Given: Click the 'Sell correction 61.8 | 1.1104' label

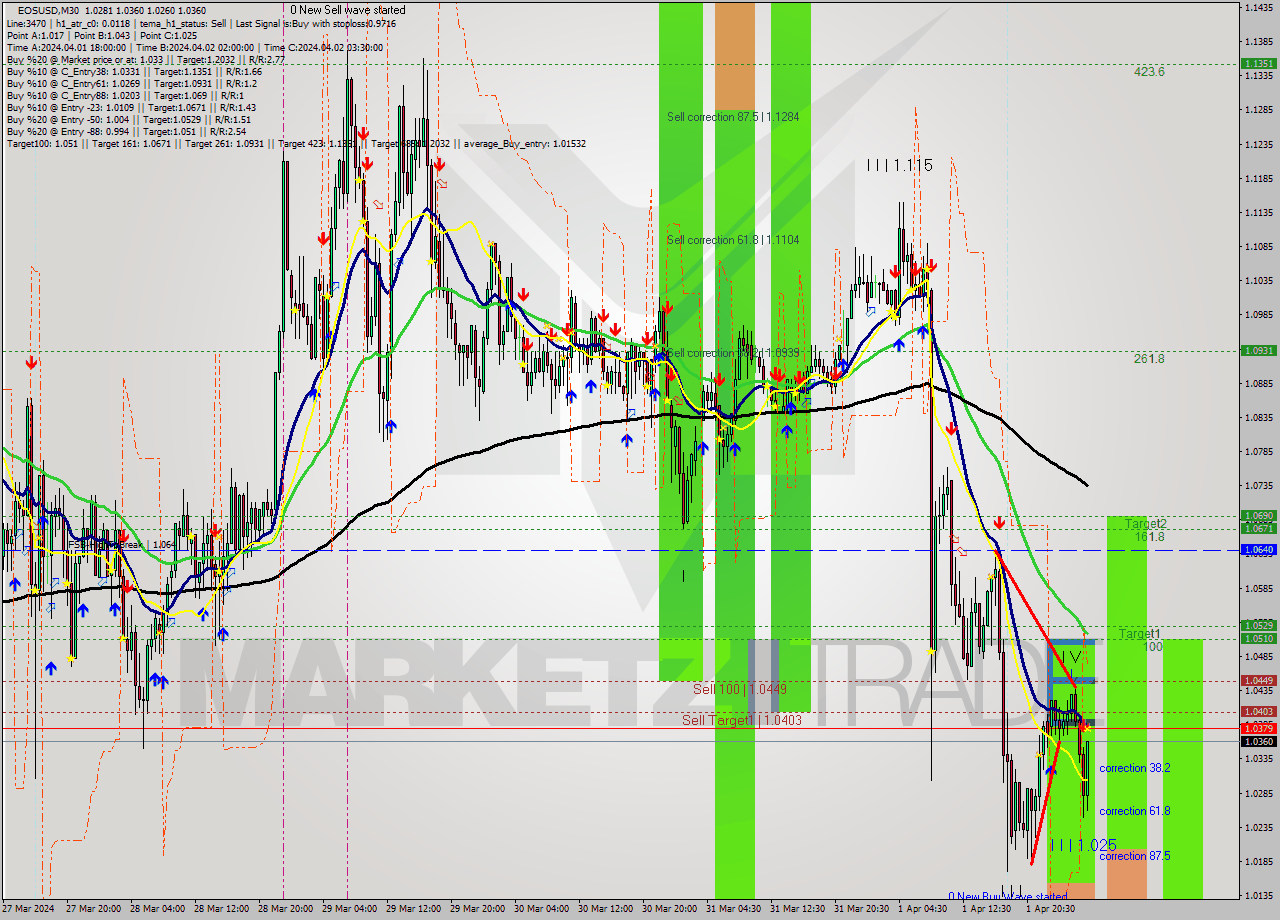Looking at the screenshot, I should 733,240.
